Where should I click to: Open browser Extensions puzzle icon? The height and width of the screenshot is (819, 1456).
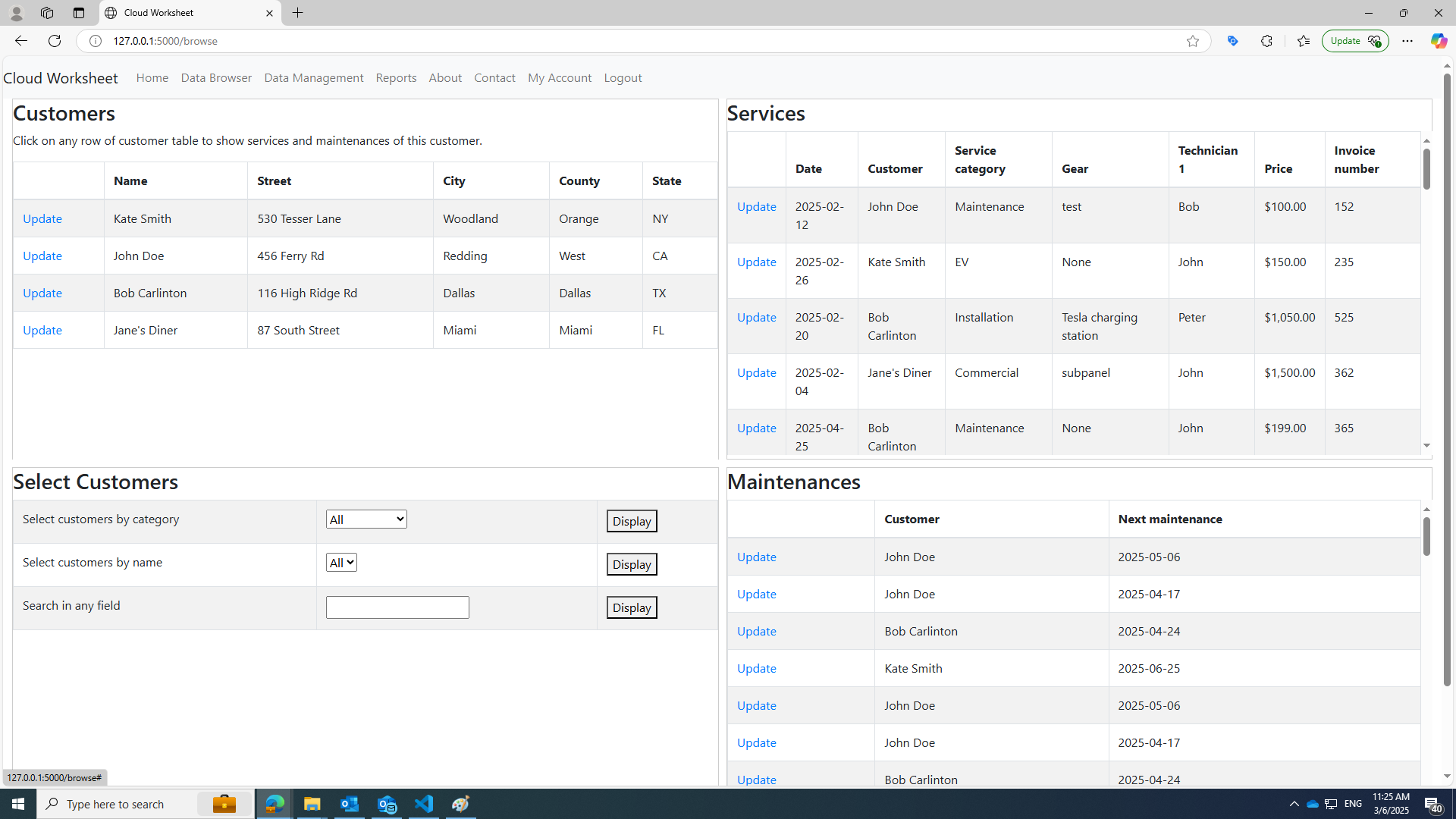click(1266, 41)
